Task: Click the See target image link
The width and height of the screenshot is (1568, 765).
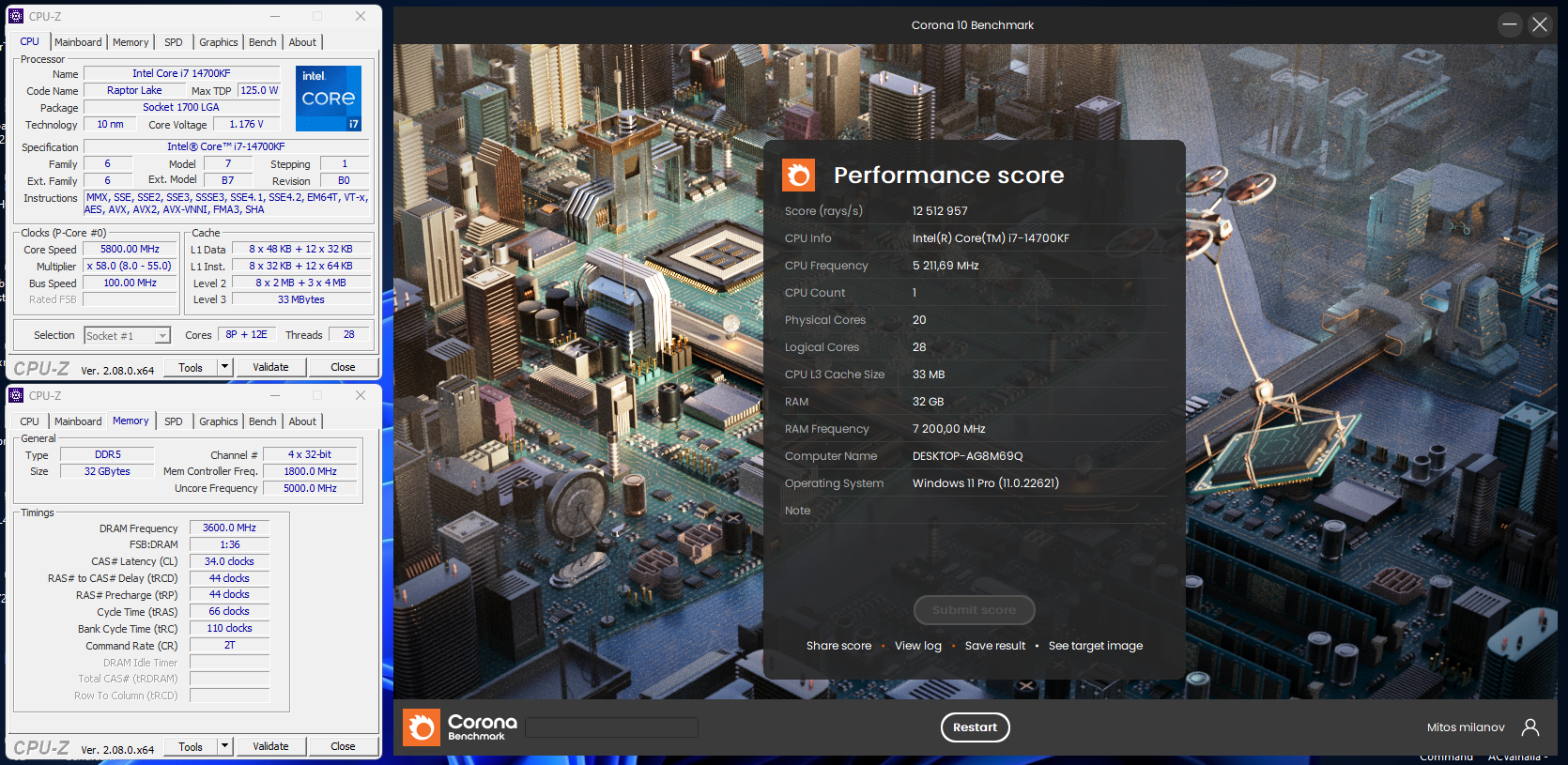Action: click(1096, 646)
